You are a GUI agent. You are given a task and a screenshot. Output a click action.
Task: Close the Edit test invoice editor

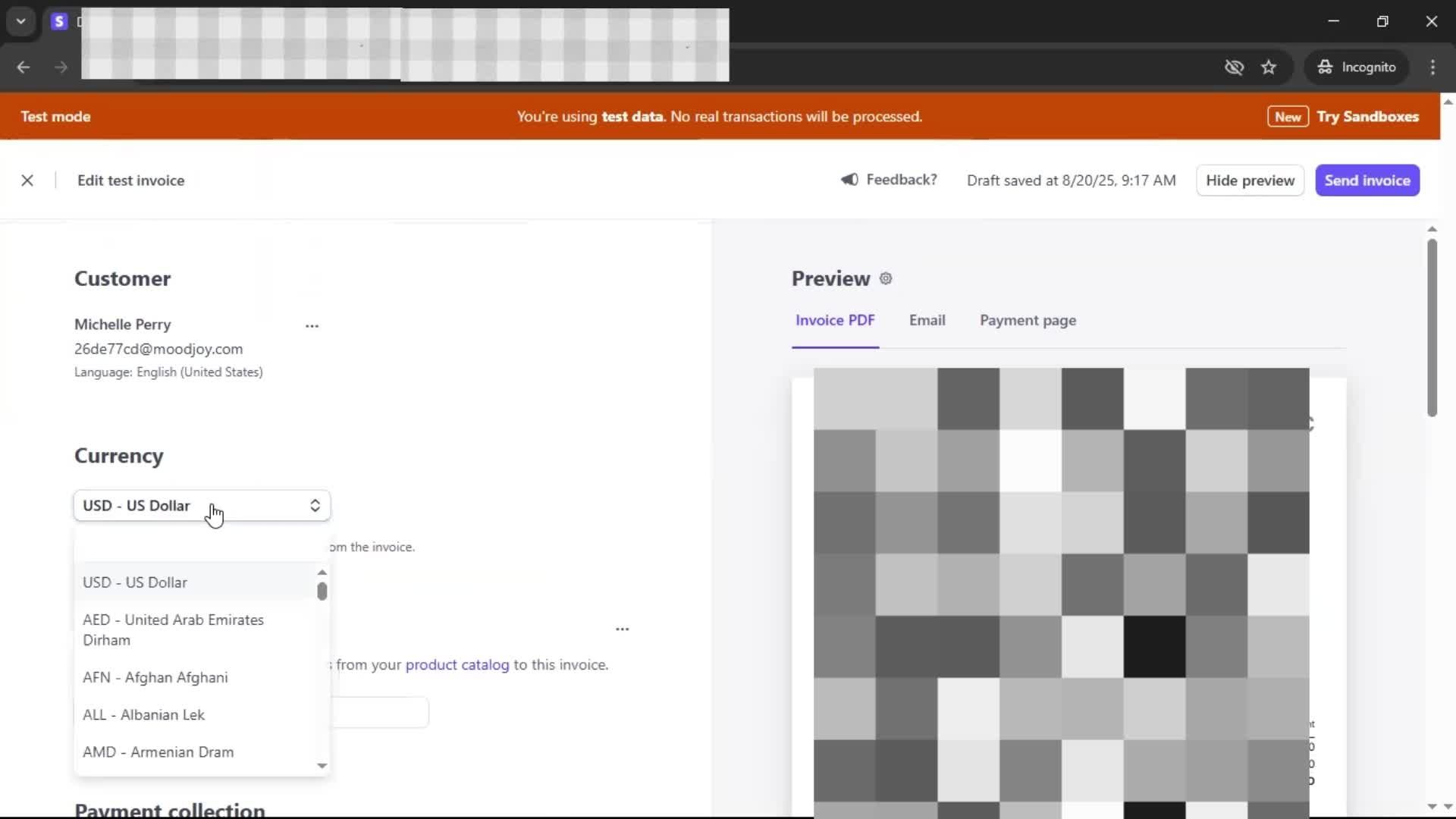(x=27, y=180)
